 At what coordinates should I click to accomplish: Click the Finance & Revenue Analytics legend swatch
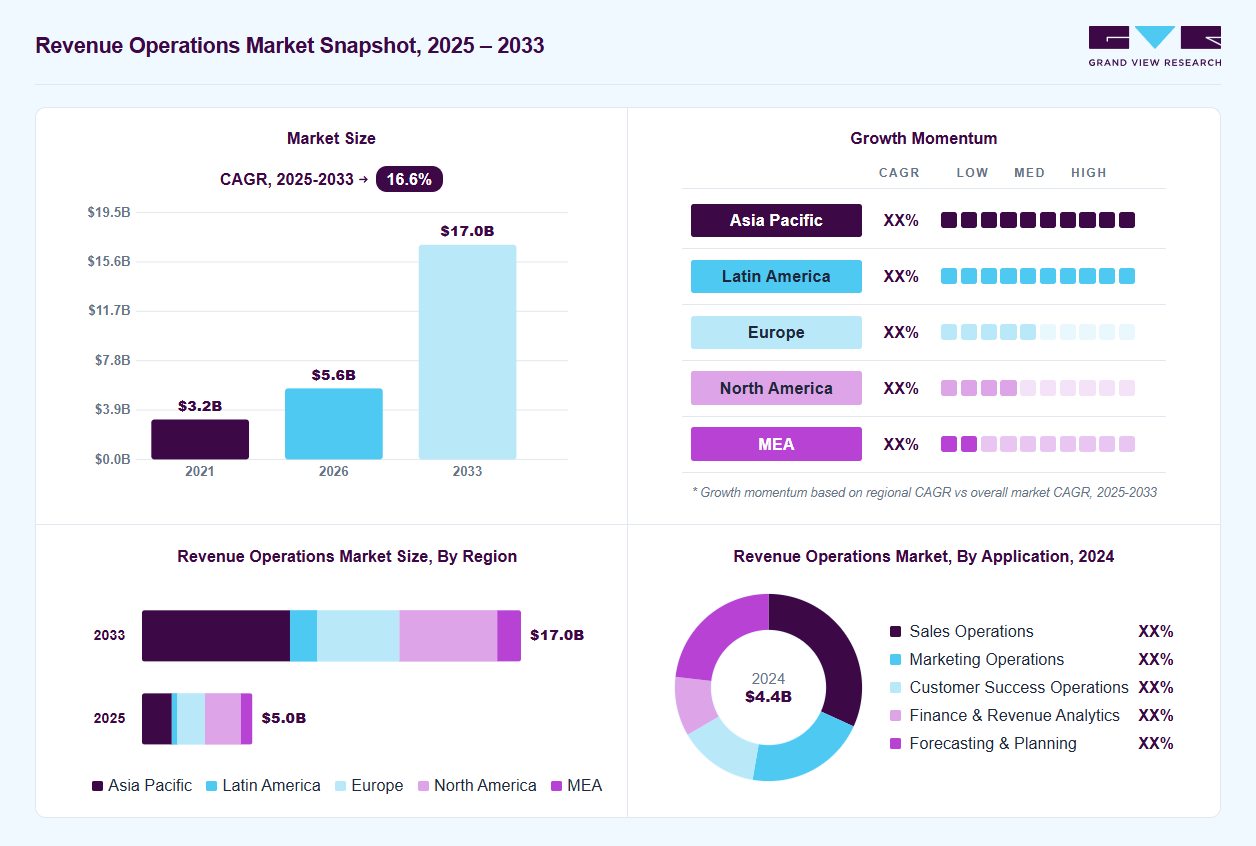point(895,716)
